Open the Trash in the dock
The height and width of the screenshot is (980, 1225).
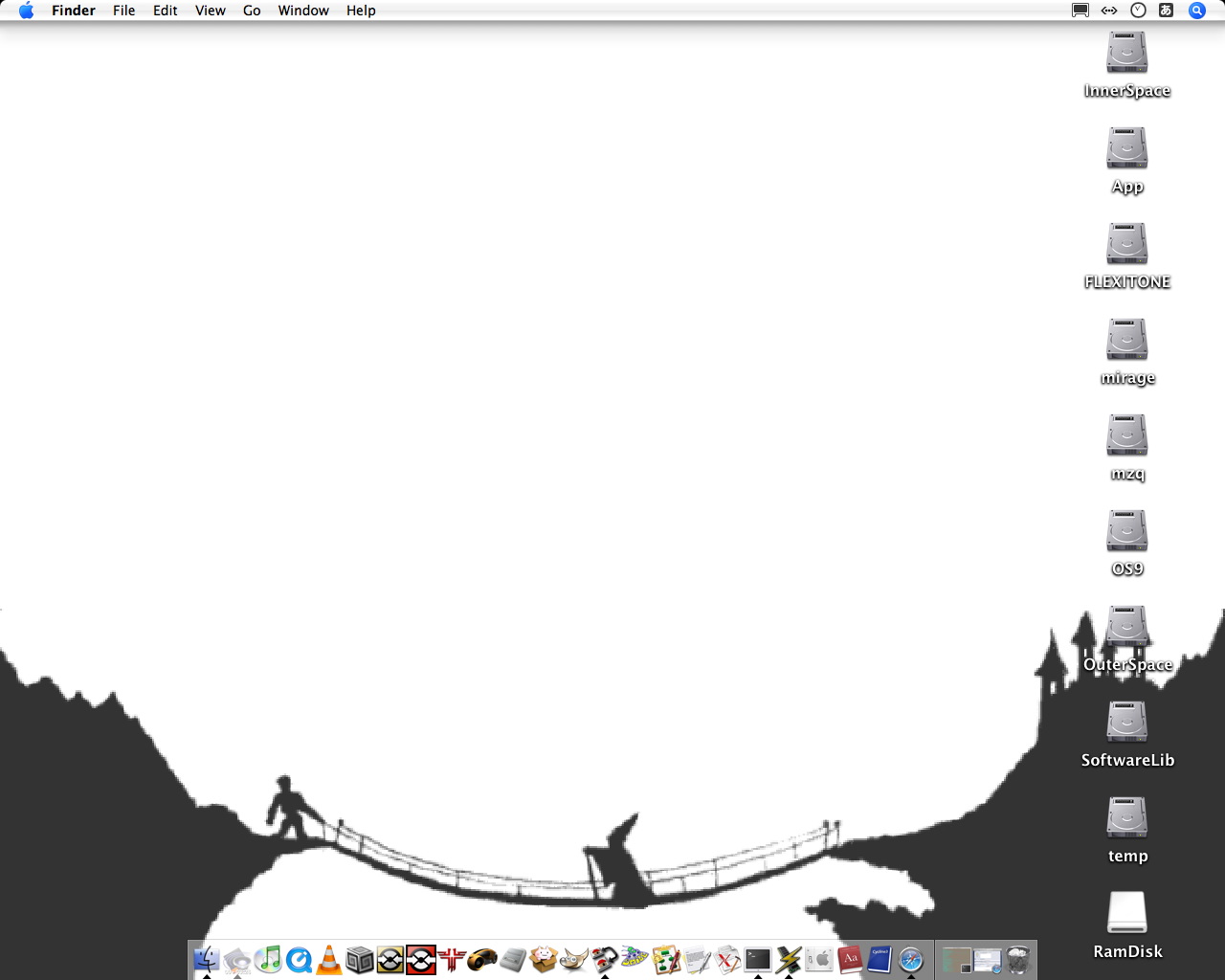(1018, 959)
